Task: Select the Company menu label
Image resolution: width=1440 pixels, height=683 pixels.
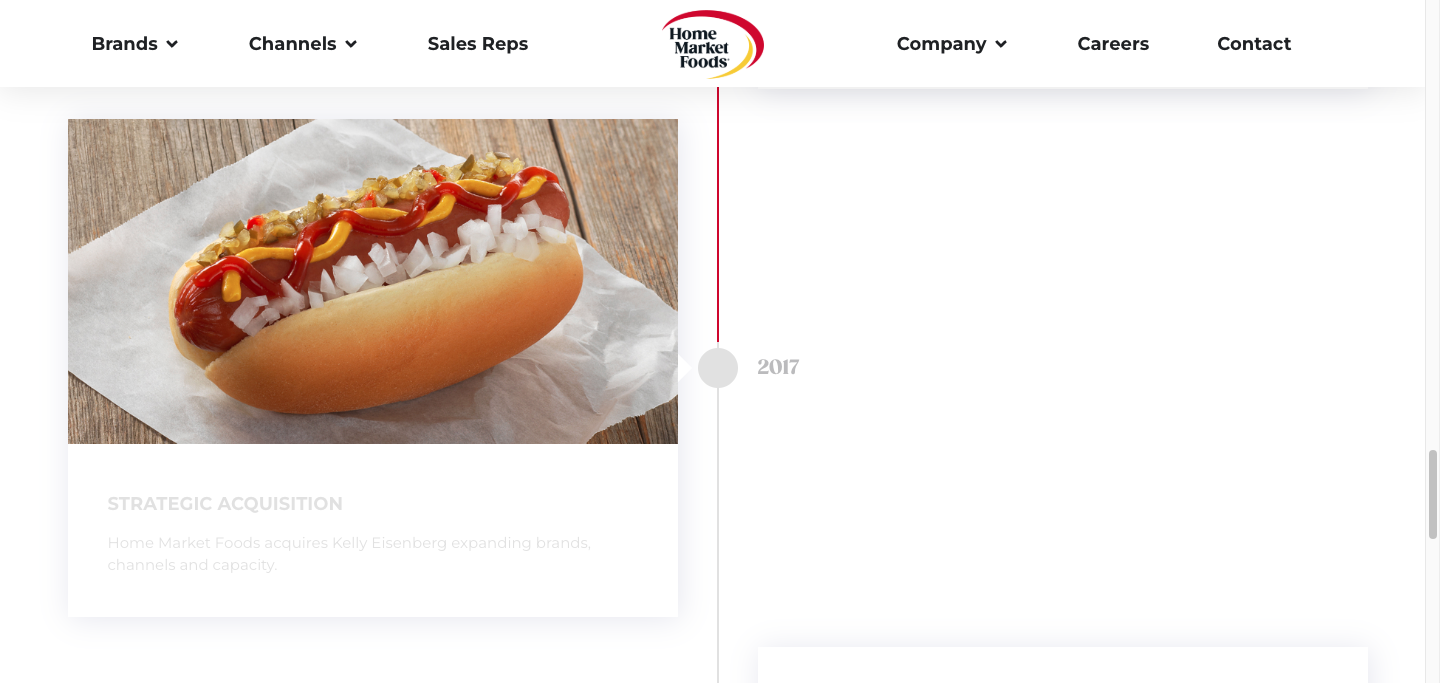Action: pos(941,44)
